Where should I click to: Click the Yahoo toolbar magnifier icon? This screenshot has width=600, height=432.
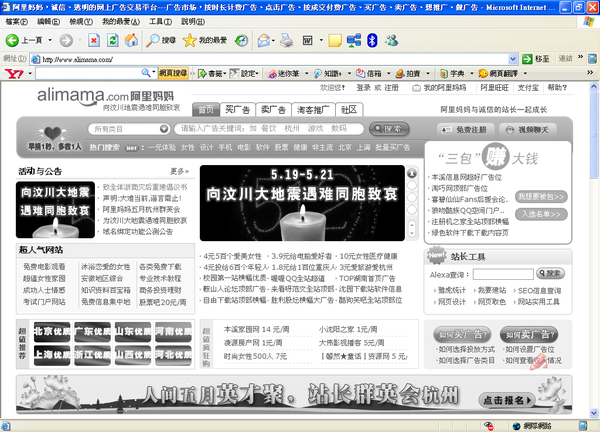(146, 73)
